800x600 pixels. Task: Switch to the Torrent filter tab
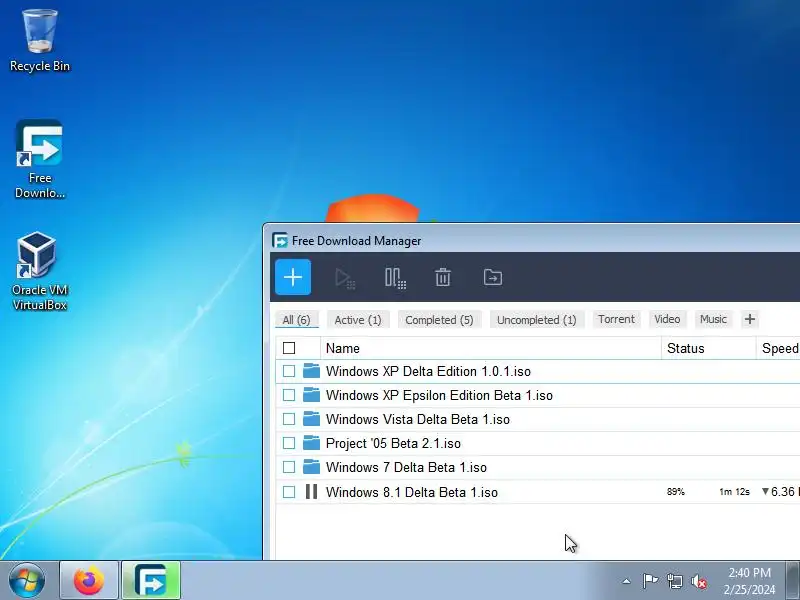tap(616, 319)
